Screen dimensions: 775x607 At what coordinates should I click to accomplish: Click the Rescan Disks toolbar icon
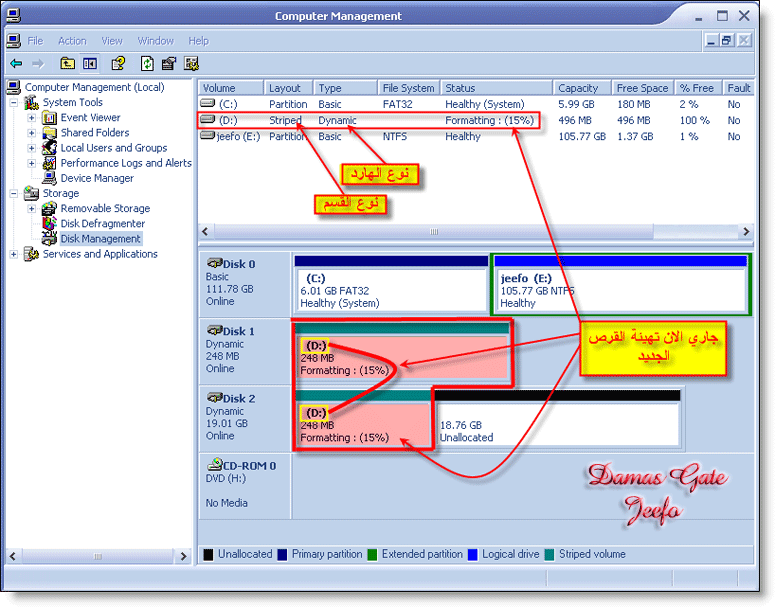click(x=169, y=63)
